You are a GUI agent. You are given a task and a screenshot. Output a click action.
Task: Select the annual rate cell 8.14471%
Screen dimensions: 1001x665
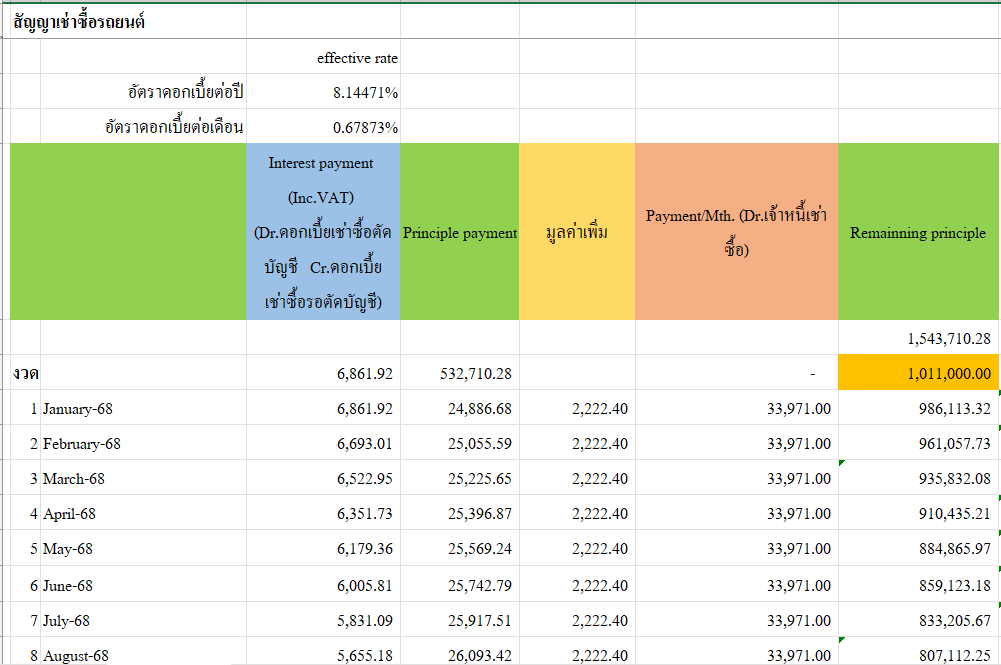(x=365, y=93)
